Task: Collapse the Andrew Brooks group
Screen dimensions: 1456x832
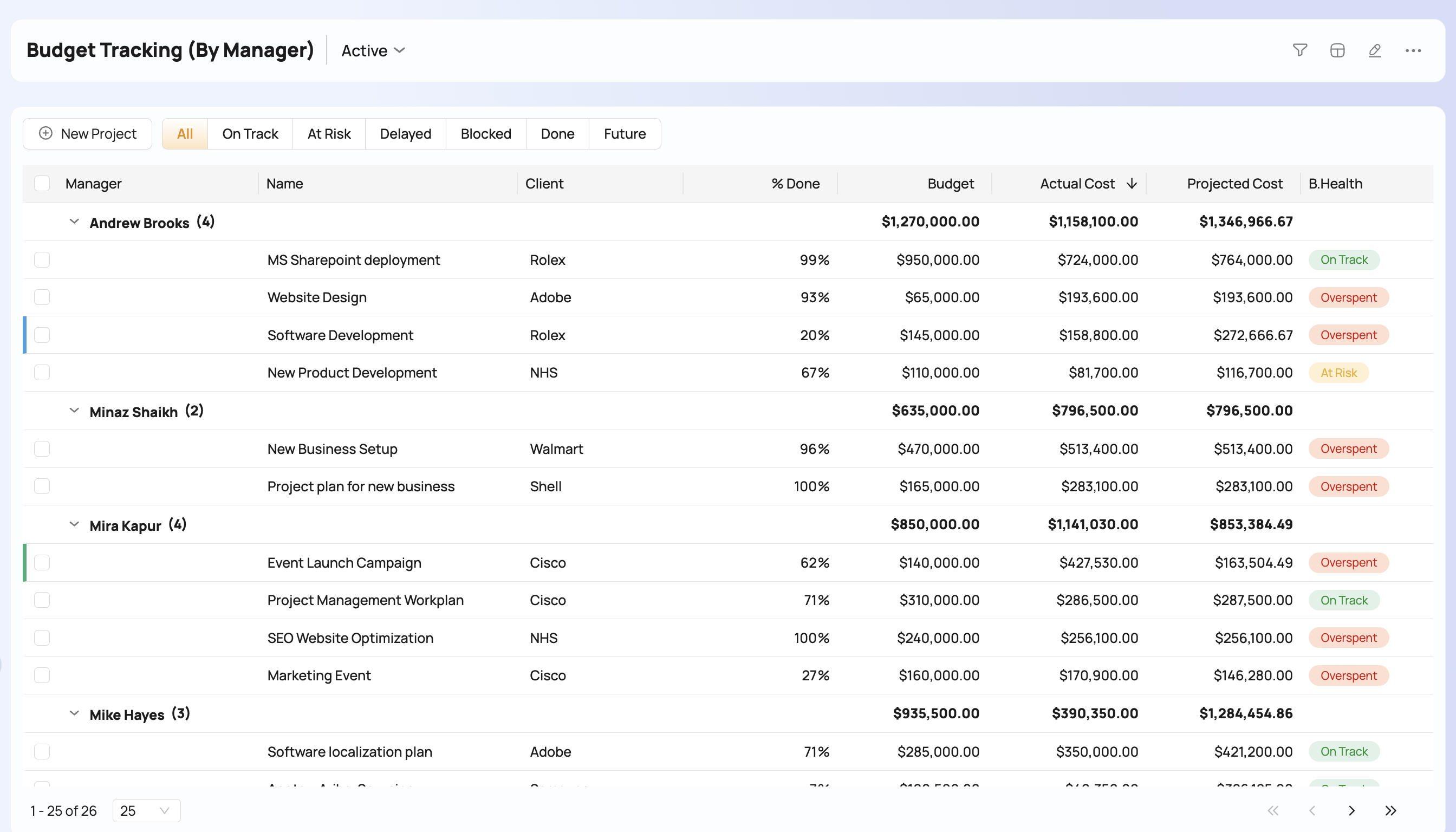Action: tap(74, 222)
